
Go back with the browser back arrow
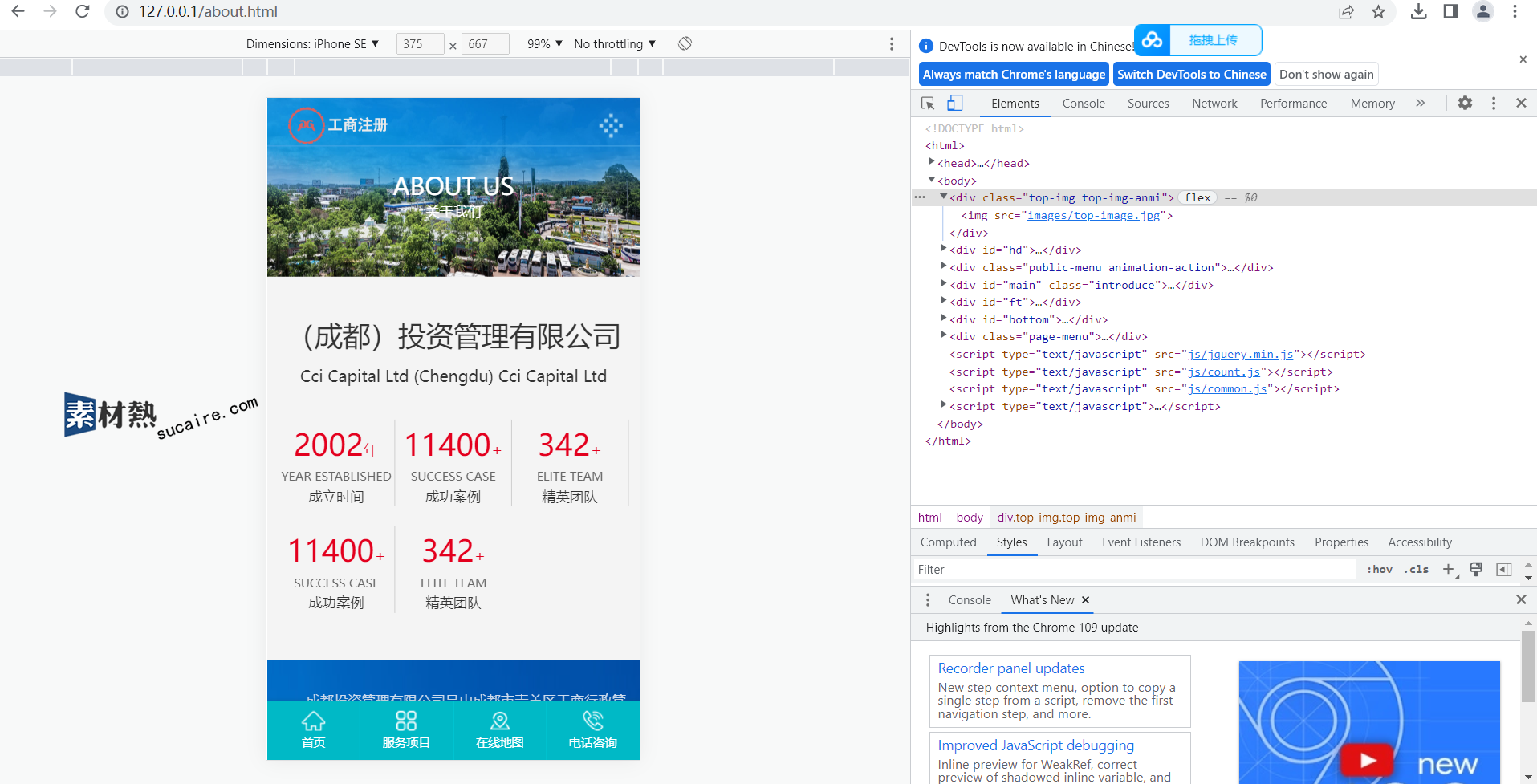[x=18, y=11]
